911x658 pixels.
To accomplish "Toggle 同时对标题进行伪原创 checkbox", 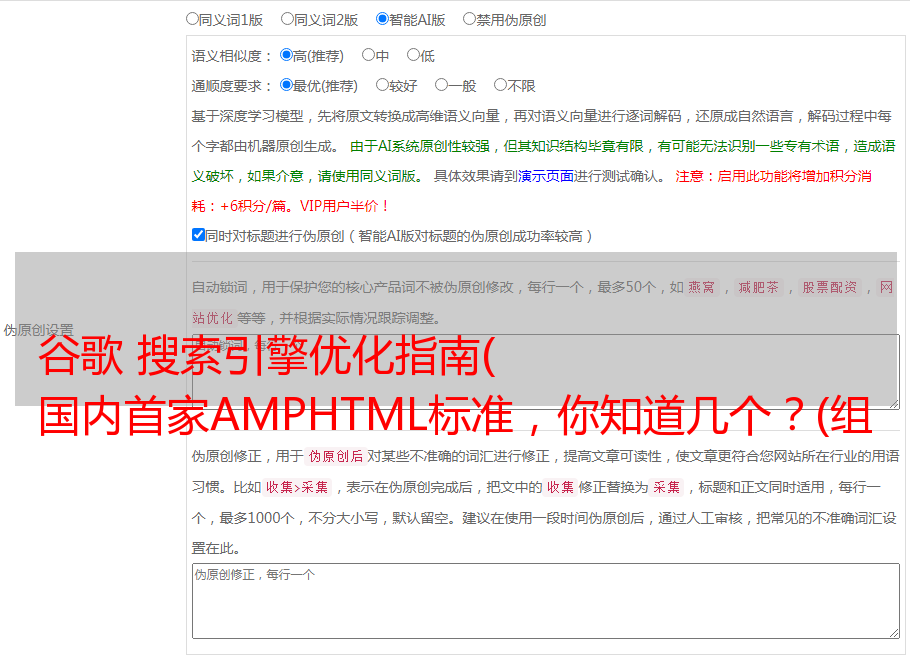I will click(x=198, y=235).
